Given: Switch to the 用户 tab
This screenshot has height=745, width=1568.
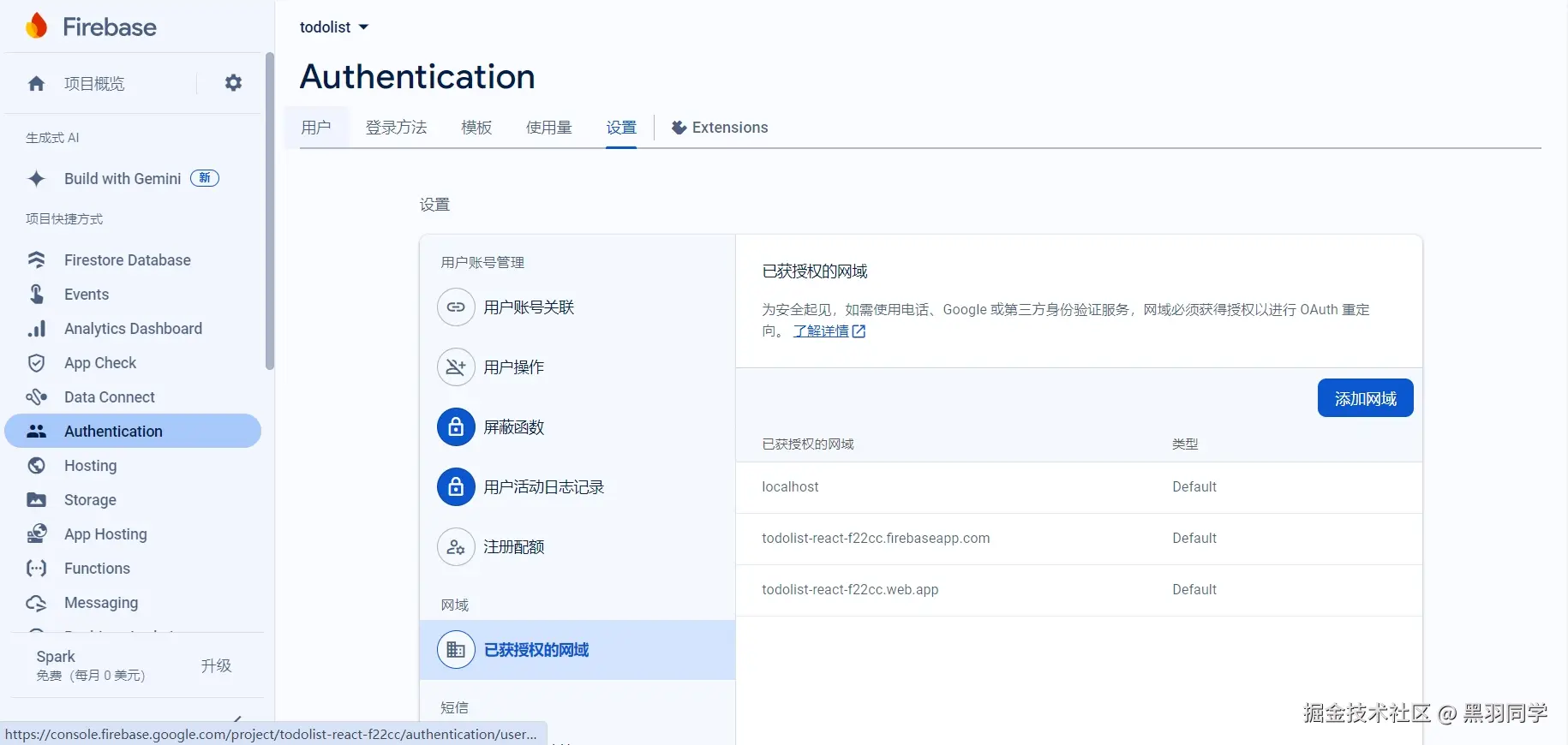Looking at the screenshot, I should pyautogui.click(x=316, y=128).
